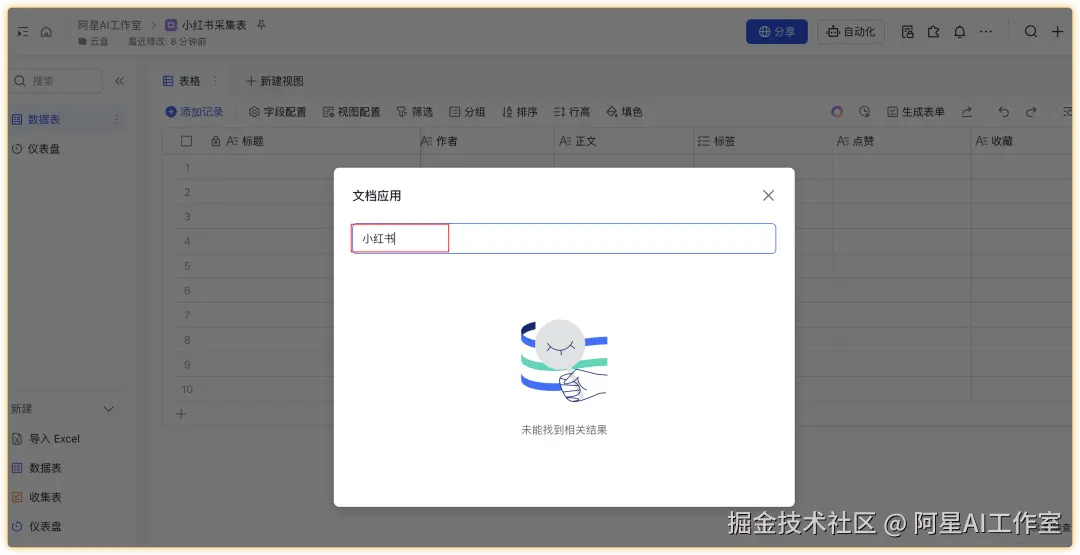The image size is (1080, 555).
Task: Open the 云盘 folder location
Action: tap(94, 41)
